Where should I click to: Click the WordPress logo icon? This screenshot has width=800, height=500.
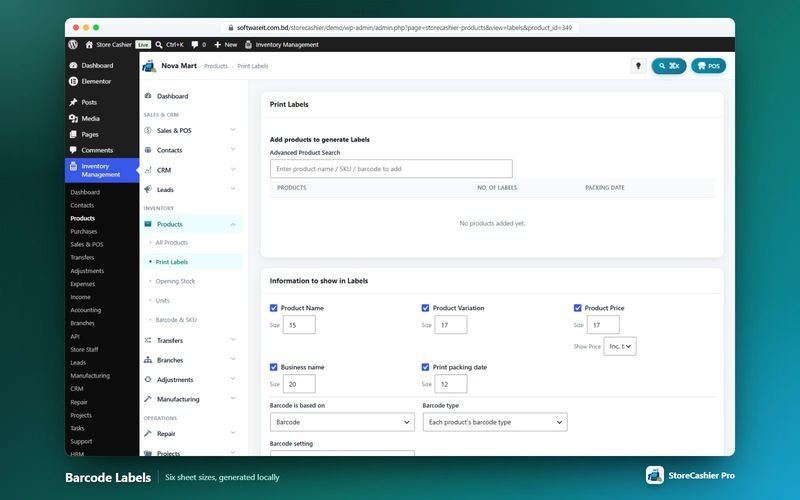click(73, 44)
